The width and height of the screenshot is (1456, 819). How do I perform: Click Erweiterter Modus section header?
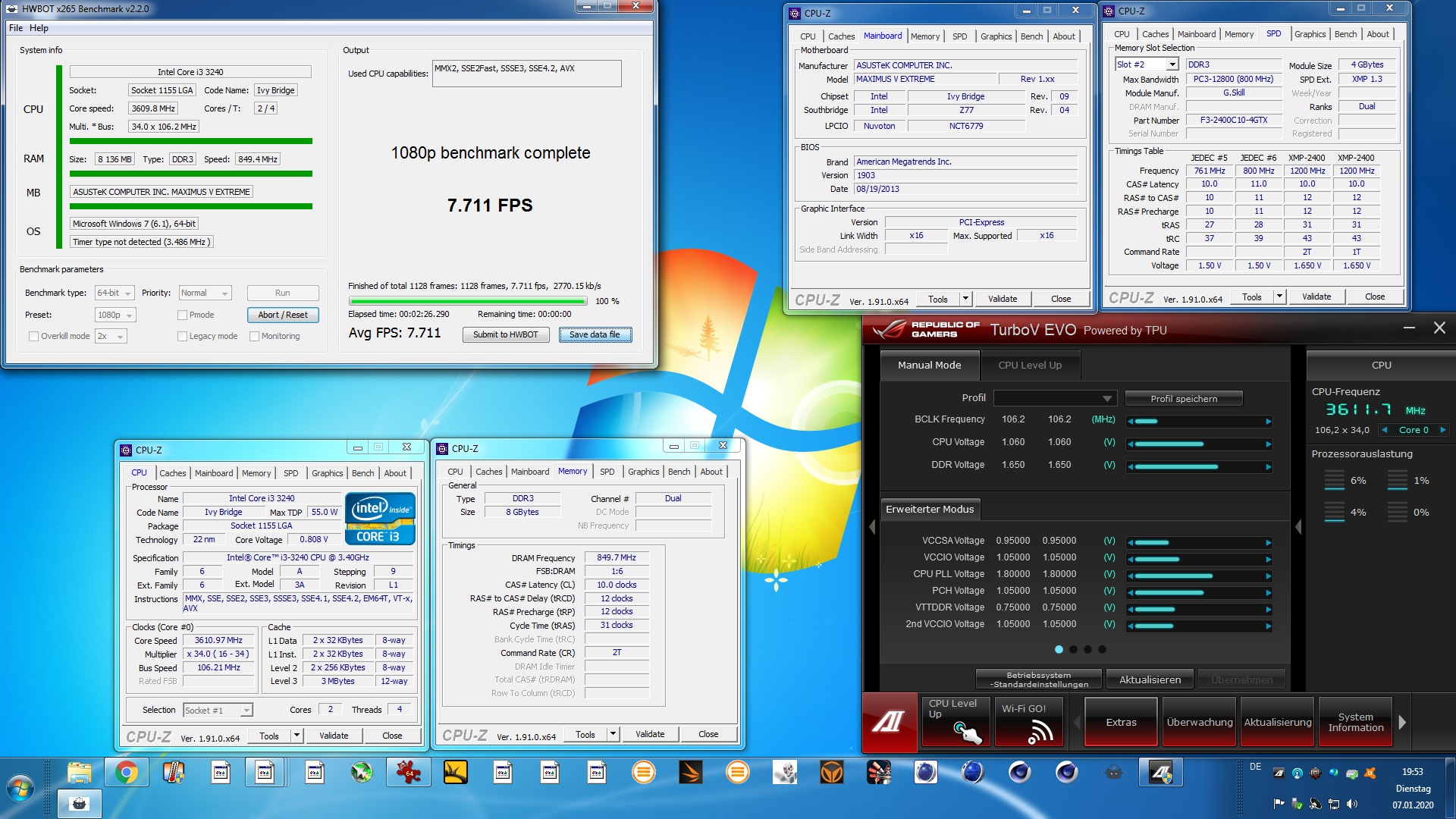tap(930, 509)
